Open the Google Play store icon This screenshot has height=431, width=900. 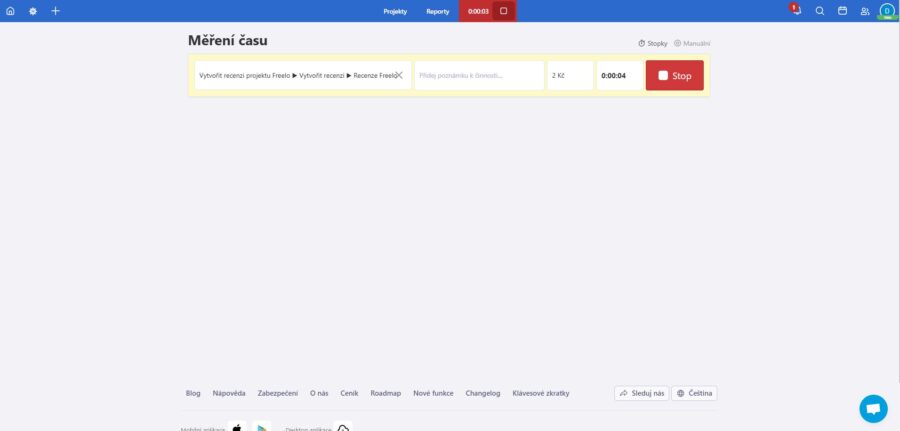262,427
